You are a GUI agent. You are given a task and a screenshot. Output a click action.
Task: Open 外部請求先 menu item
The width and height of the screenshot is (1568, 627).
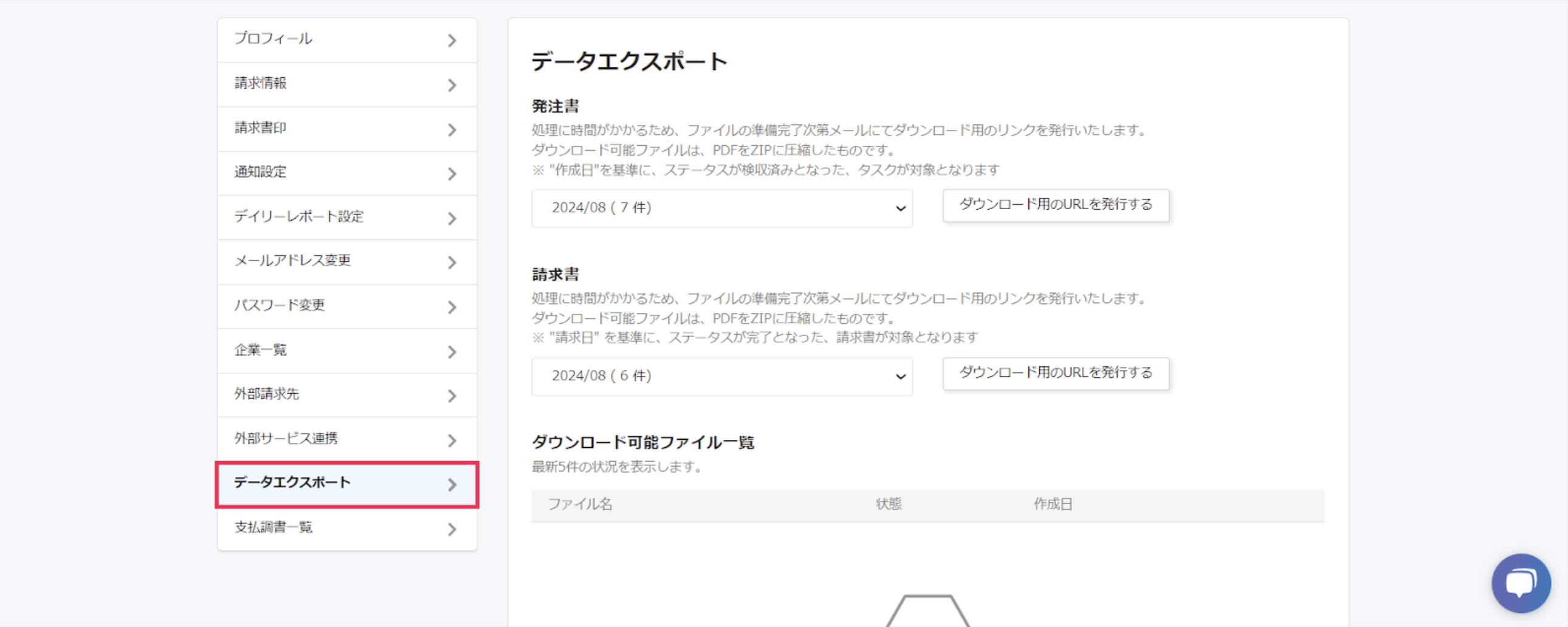pyautogui.click(x=347, y=395)
